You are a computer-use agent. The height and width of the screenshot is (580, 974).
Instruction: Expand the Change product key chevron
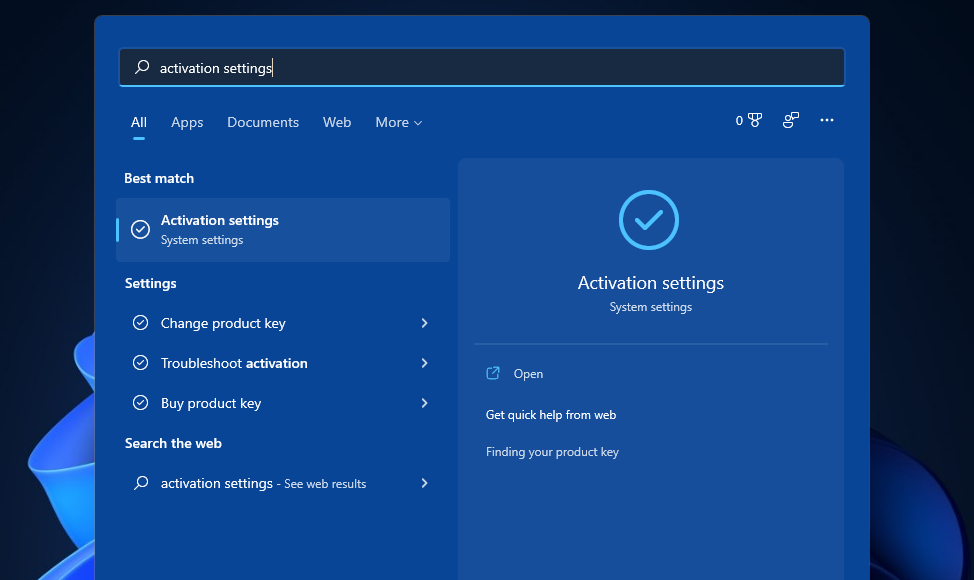click(x=424, y=323)
